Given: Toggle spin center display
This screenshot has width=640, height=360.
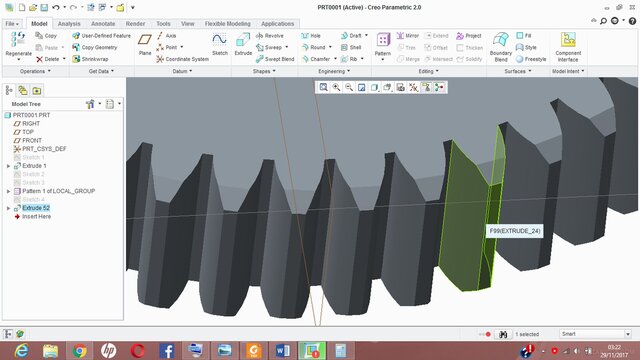Looking at the screenshot, I should pyautogui.click(x=439, y=87).
